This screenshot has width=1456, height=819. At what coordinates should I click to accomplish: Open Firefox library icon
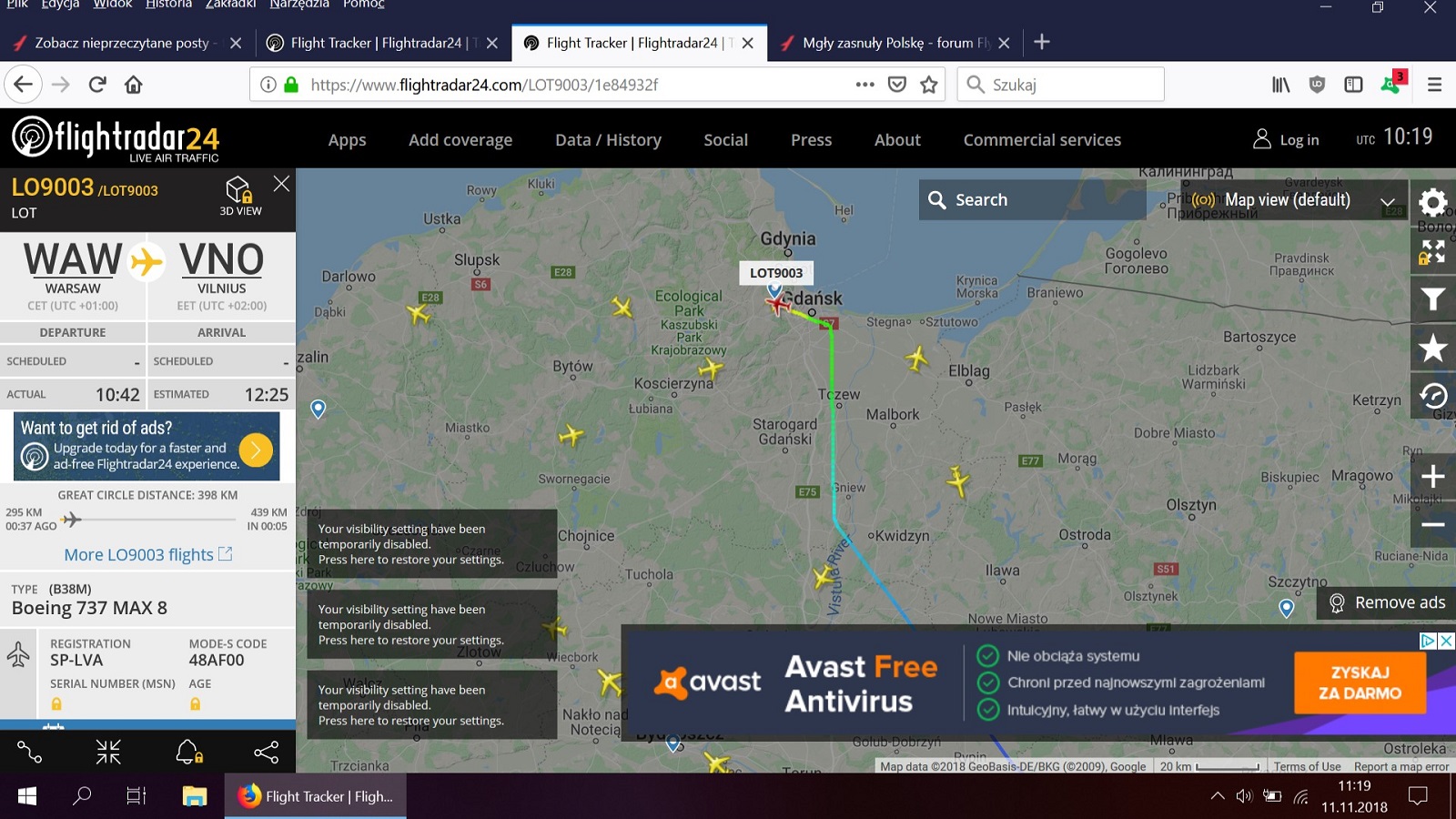(x=1280, y=85)
